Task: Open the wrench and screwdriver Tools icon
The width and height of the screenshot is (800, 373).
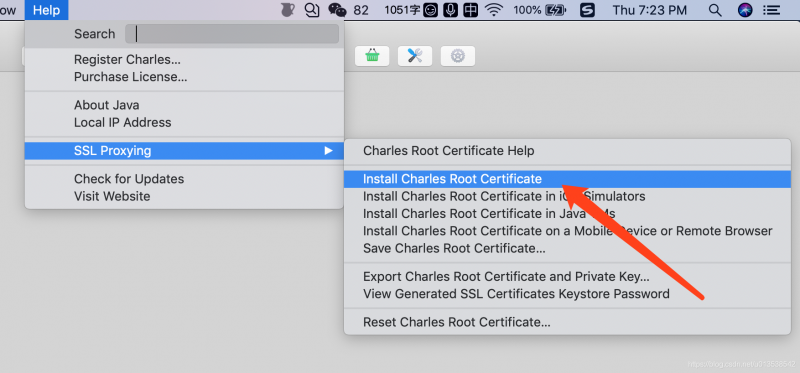Action: [415, 56]
